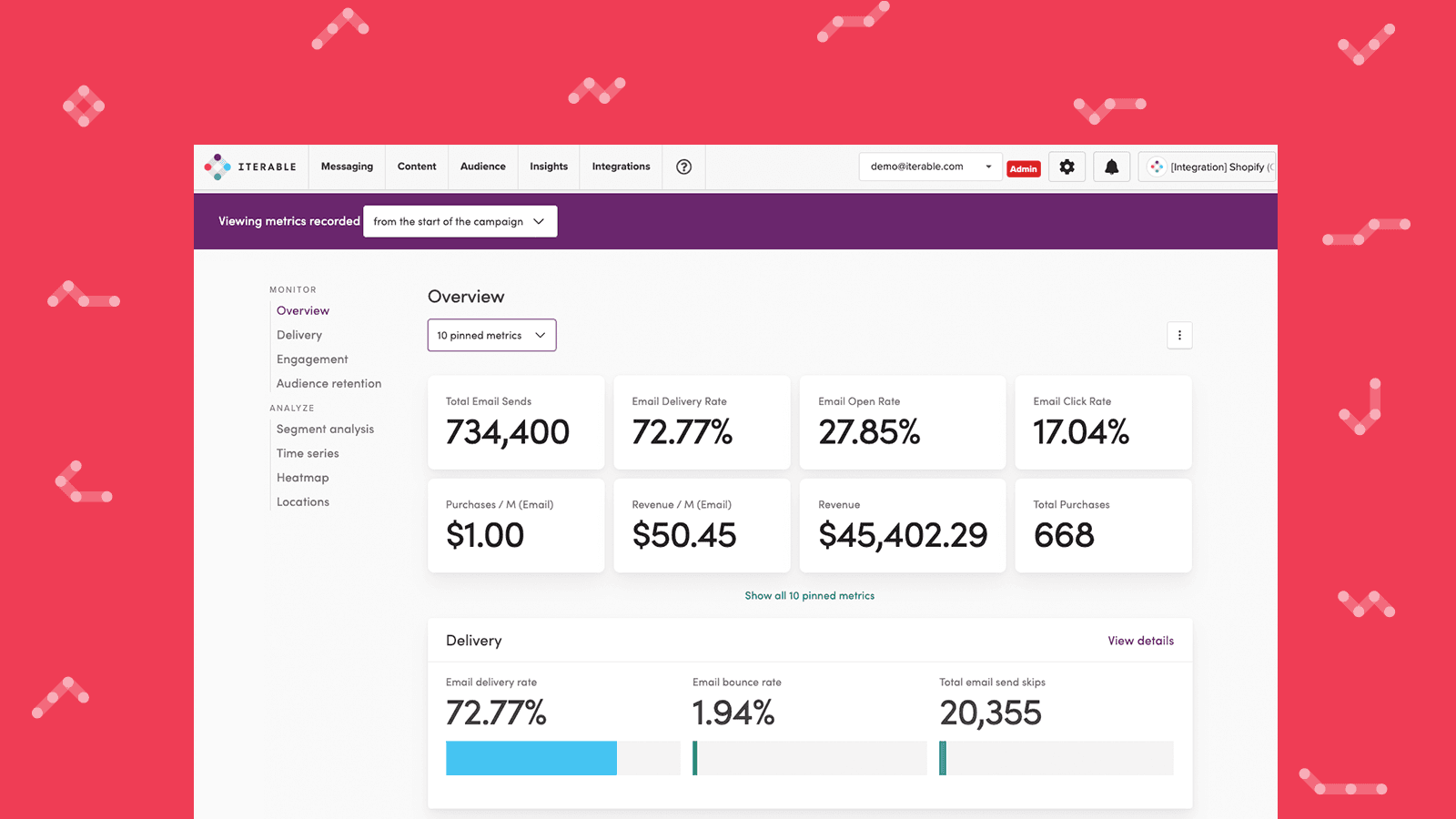Click the Iterable logo
Viewport: 1456px width, 819px height.
point(250,167)
